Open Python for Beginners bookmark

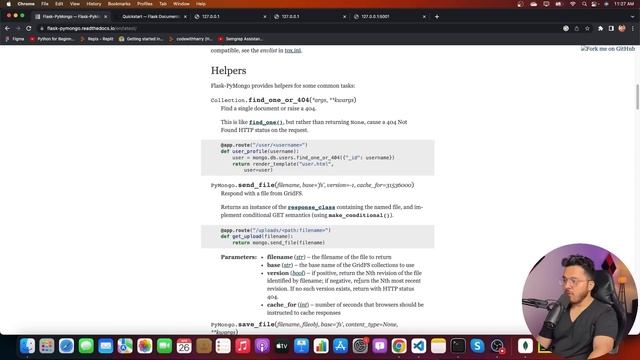(x=52, y=39)
